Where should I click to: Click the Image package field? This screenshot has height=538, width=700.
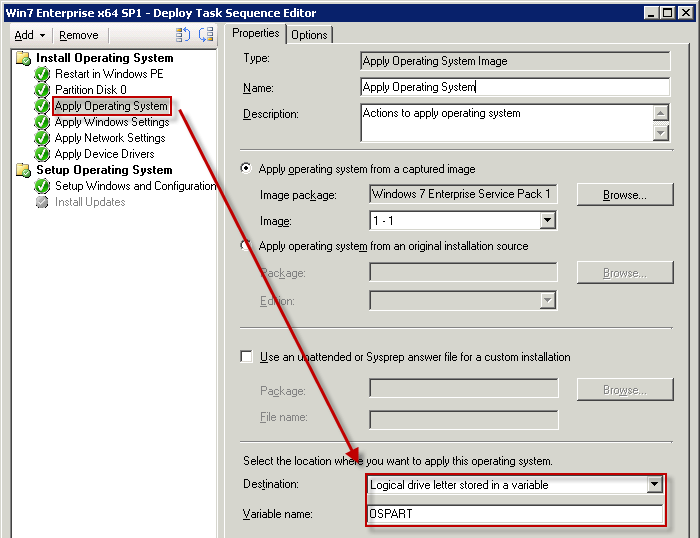(463, 194)
